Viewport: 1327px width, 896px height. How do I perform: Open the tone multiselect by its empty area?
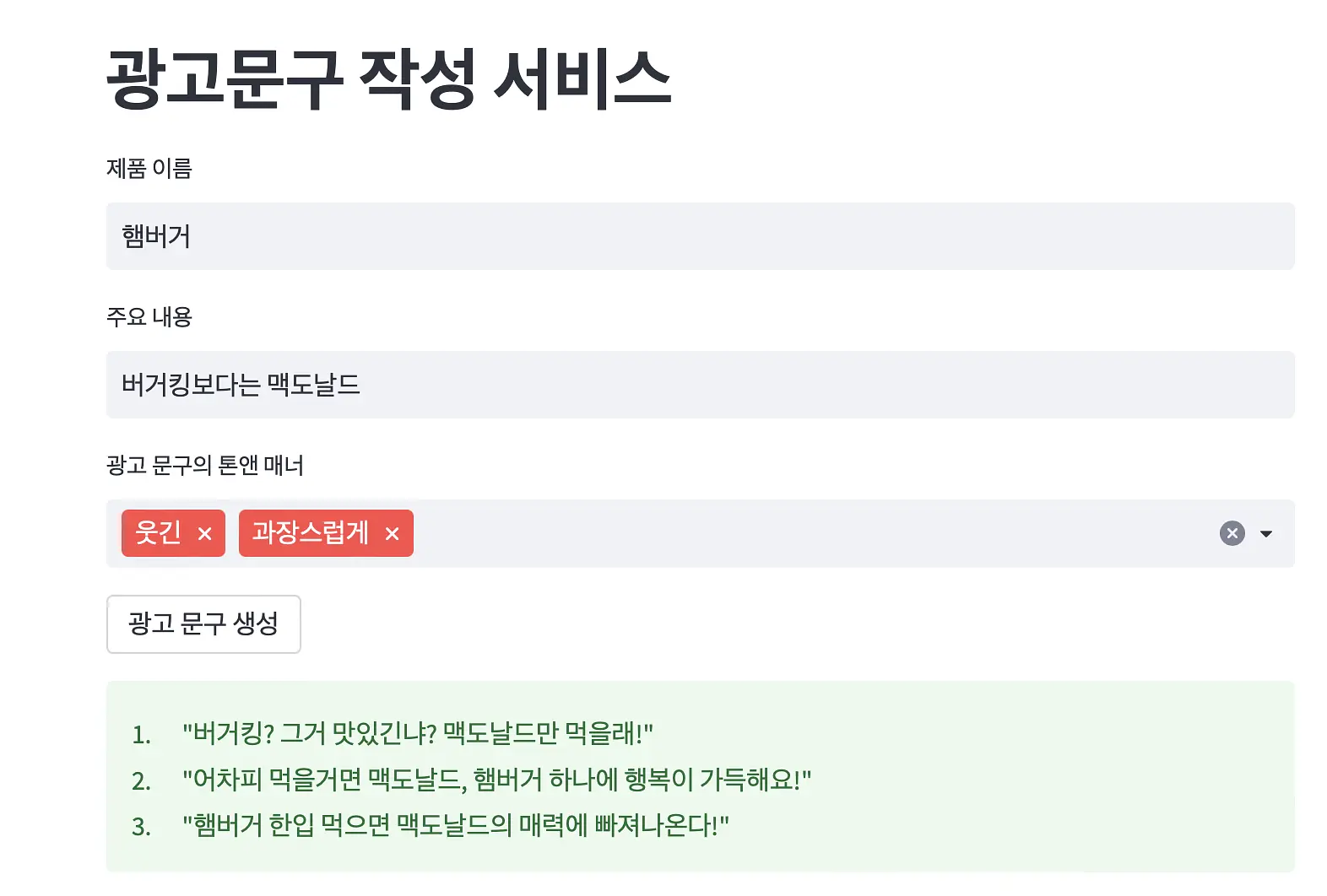[810, 533]
